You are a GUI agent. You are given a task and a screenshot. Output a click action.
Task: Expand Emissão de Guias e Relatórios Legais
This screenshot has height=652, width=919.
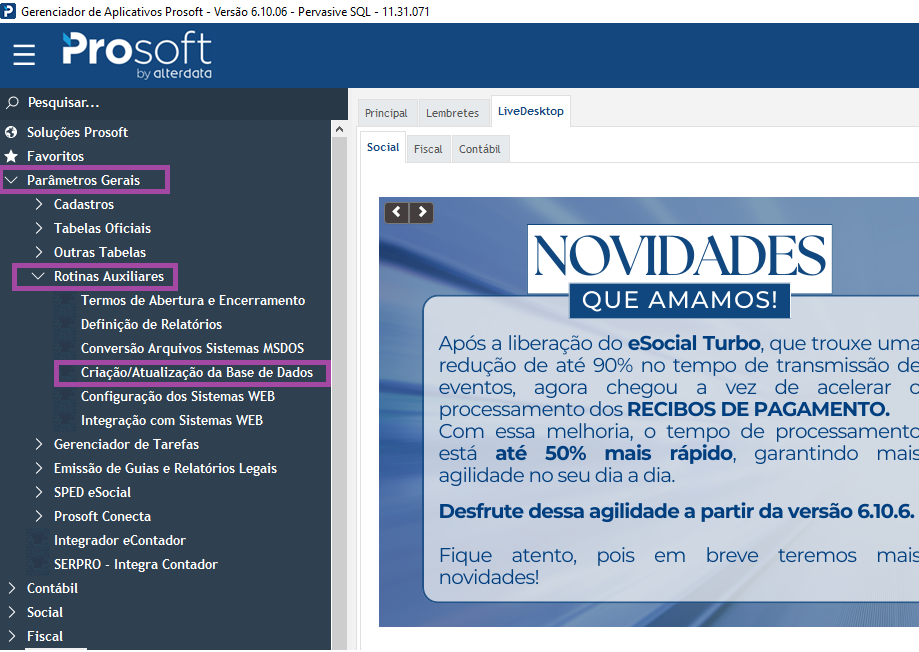[x=39, y=468]
